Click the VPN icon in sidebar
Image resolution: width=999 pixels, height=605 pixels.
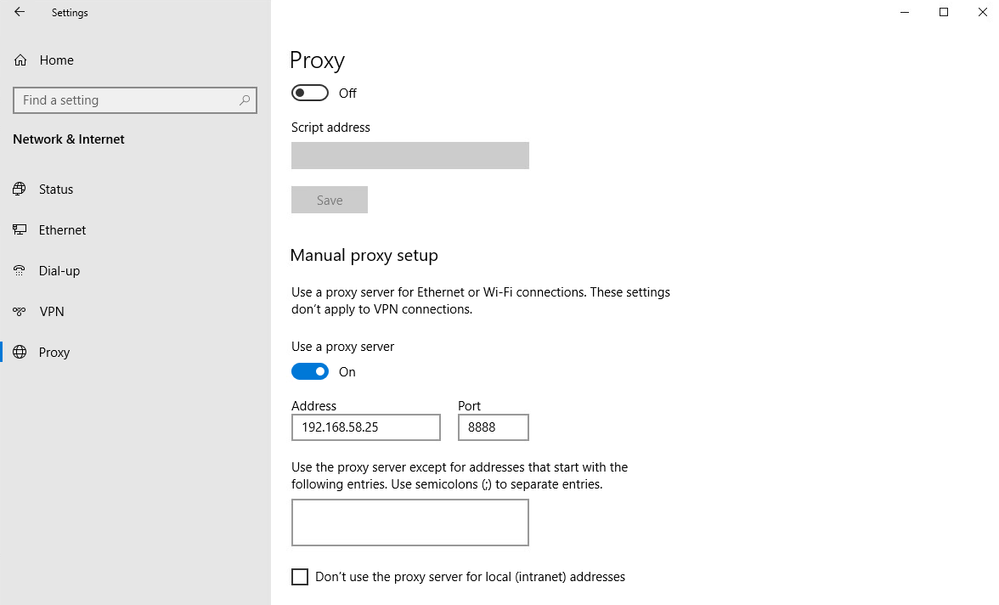coord(20,311)
